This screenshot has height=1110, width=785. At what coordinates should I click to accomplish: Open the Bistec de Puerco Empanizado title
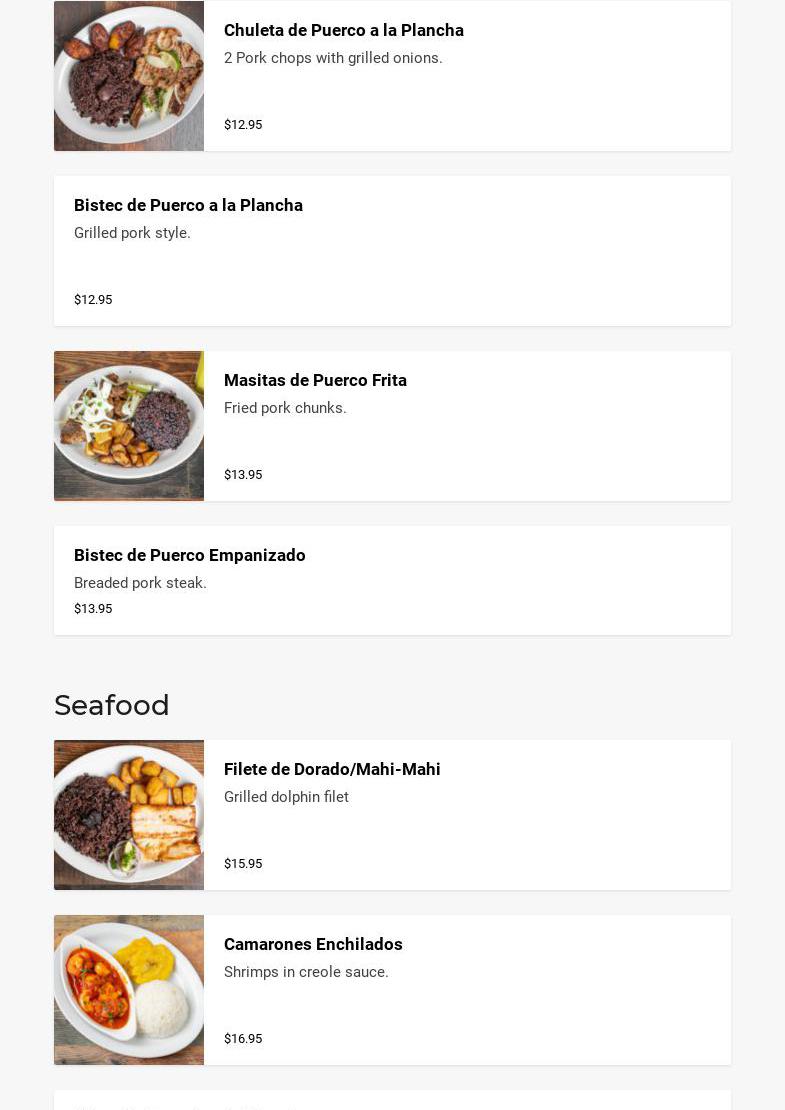(x=190, y=556)
